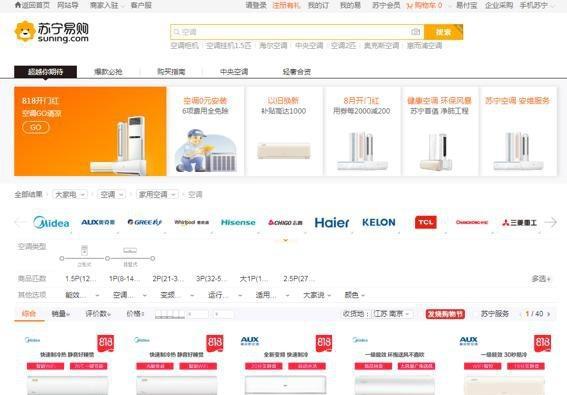Expand the 变频 filter dropdown
The height and width of the screenshot is (395, 567).
pos(177,295)
